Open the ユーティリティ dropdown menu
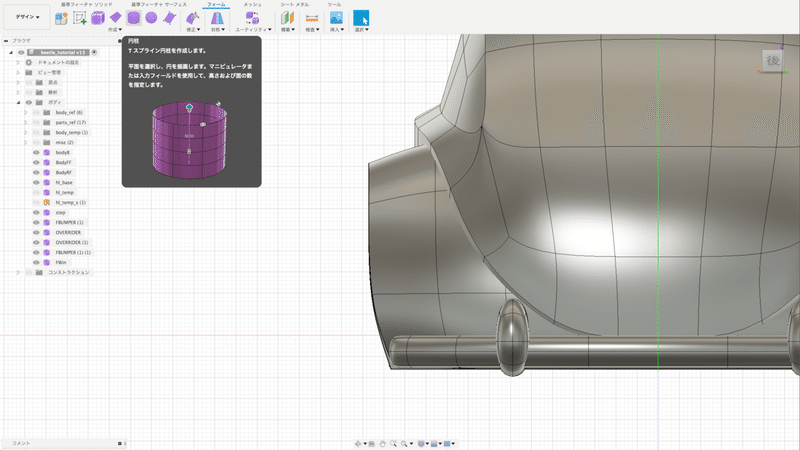 [x=252, y=30]
